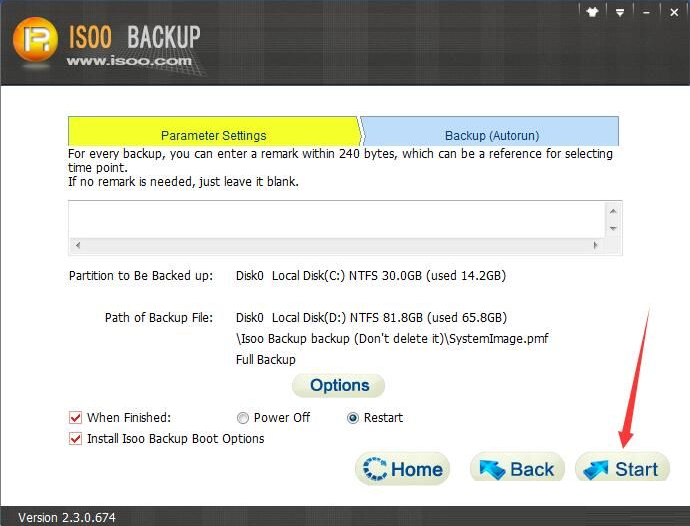Select the Backup (Autorun) step tab

tap(490, 131)
